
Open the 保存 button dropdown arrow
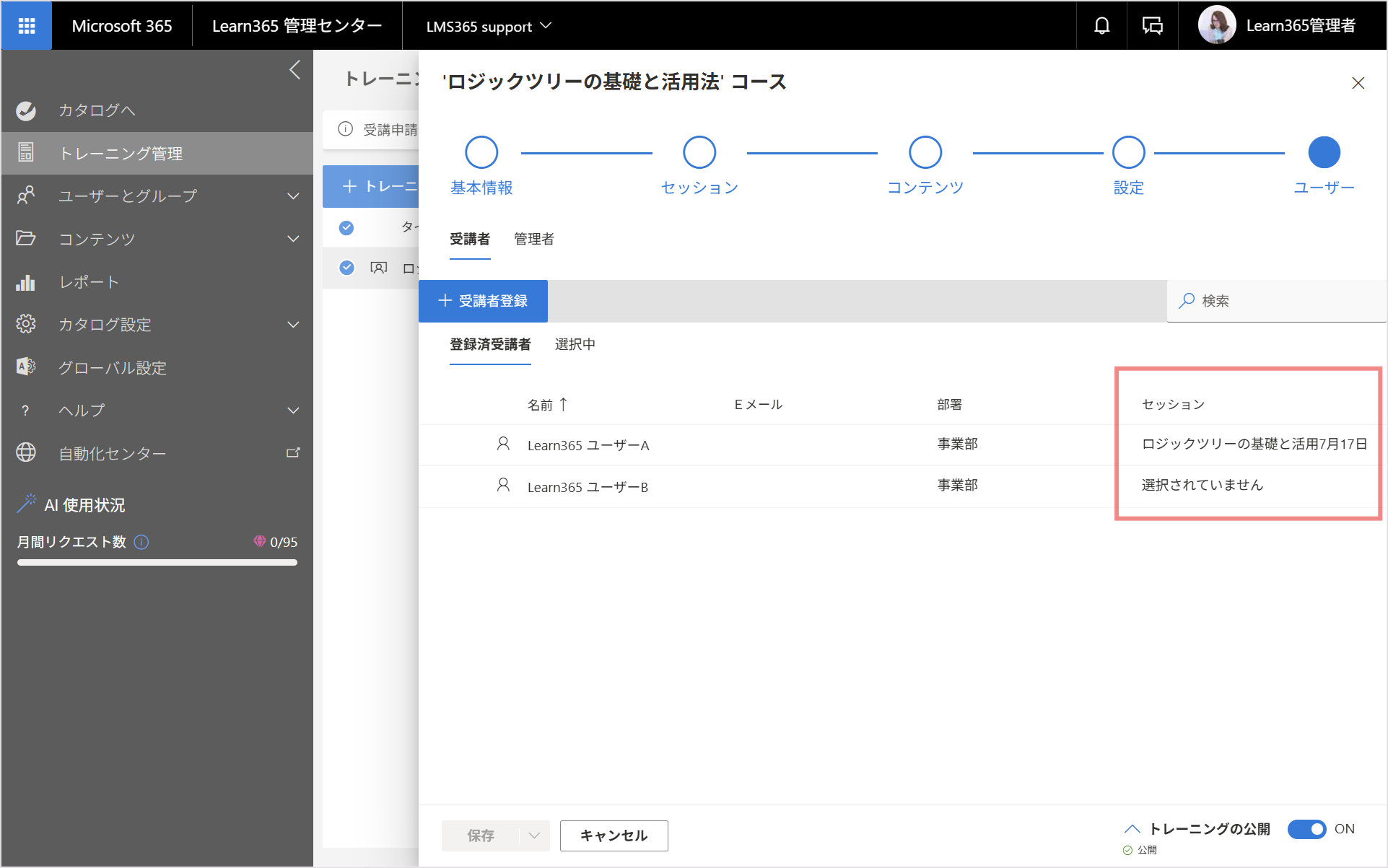click(534, 836)
